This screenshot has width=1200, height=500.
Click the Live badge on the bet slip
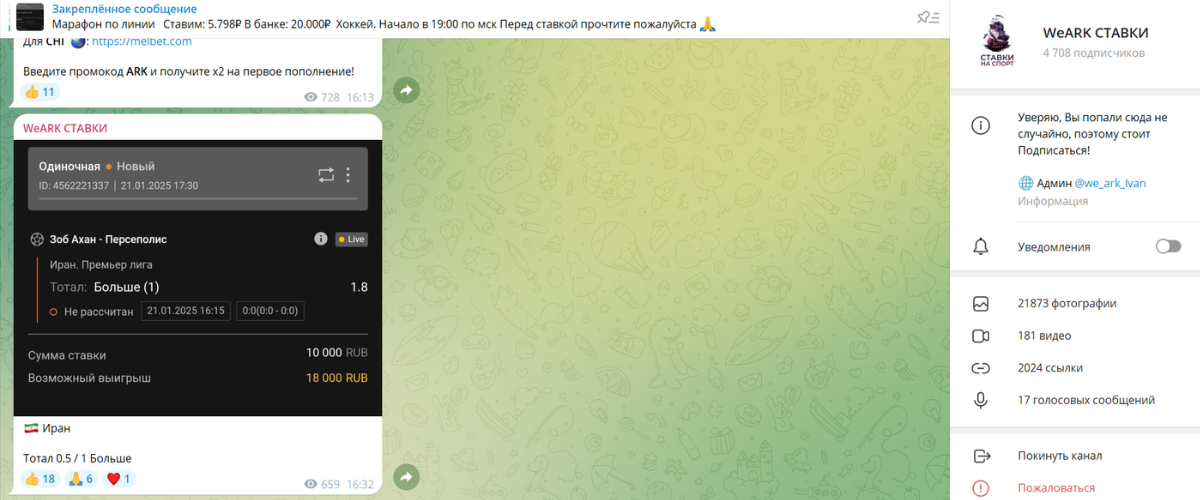(x=352, y=239)
